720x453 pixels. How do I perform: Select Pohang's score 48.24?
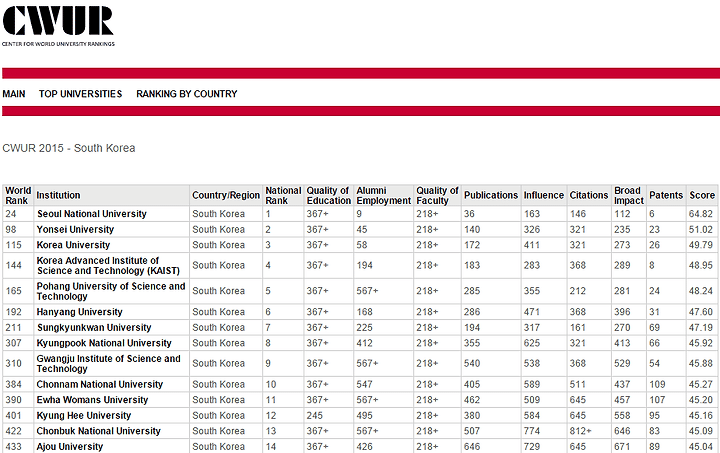pos(701,291)
